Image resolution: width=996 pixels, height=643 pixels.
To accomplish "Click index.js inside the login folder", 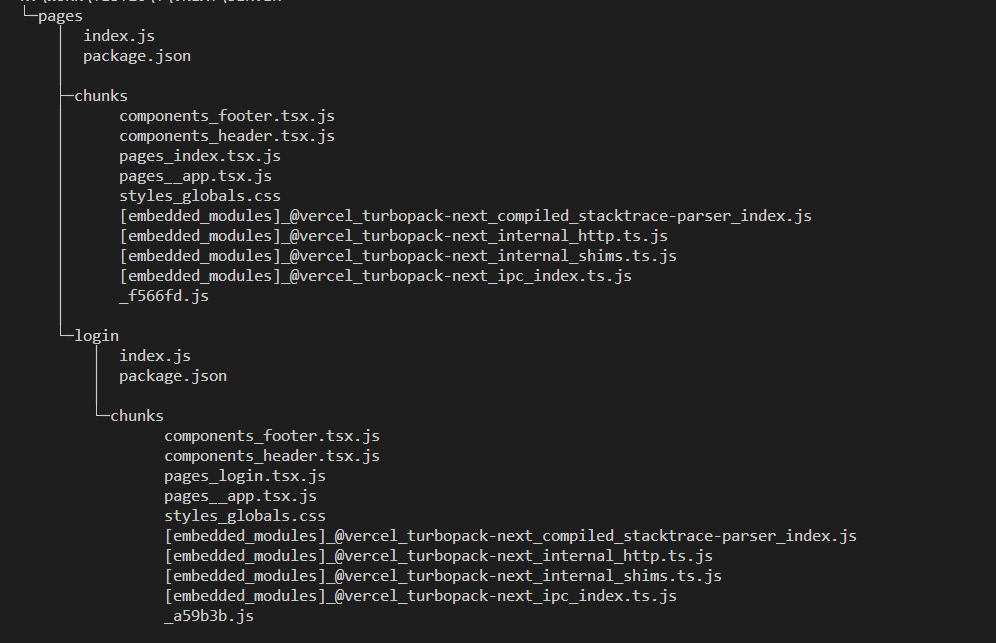I will point(155,356).
